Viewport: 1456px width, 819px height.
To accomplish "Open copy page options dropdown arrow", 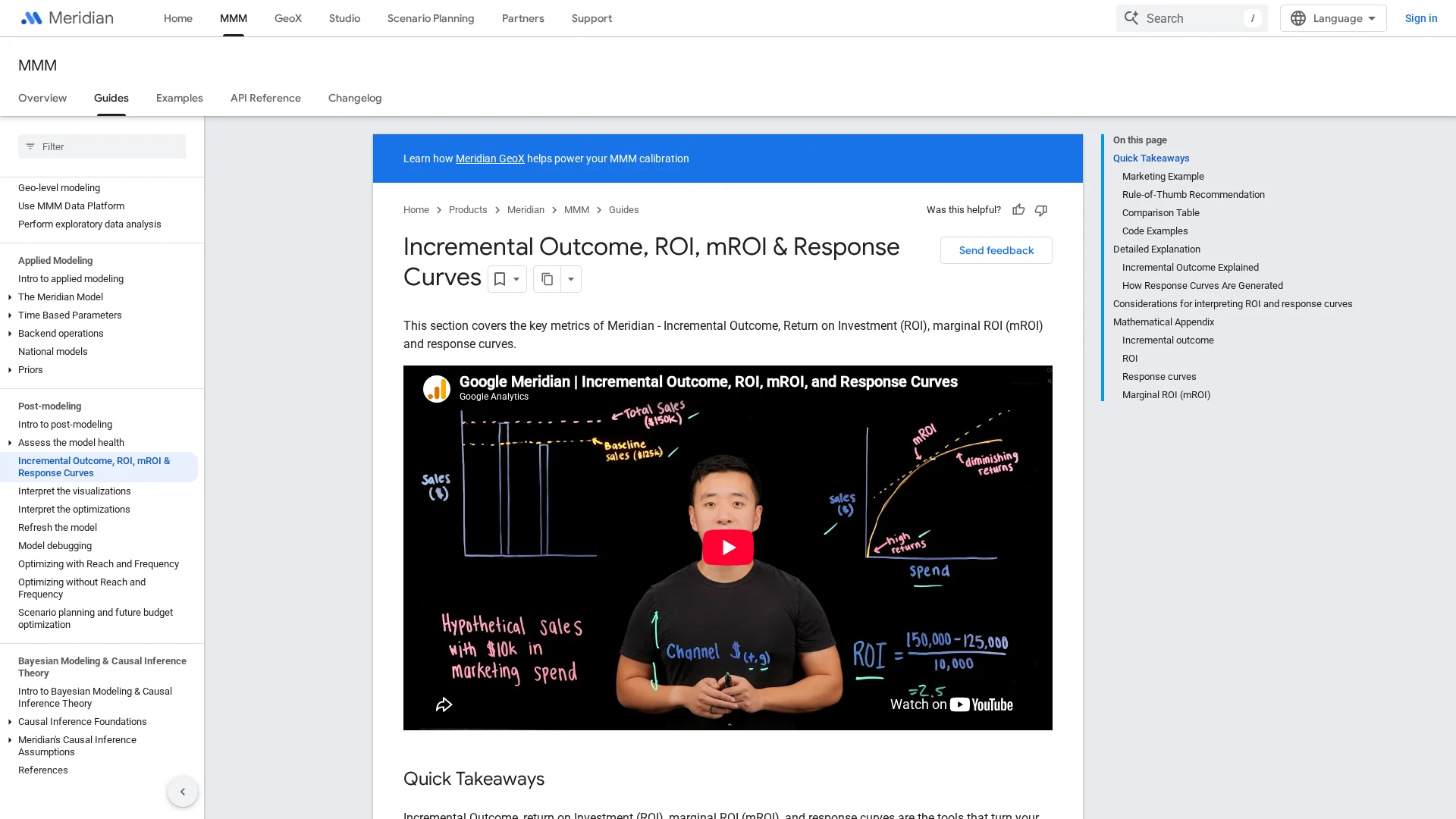I will point(571,279).
